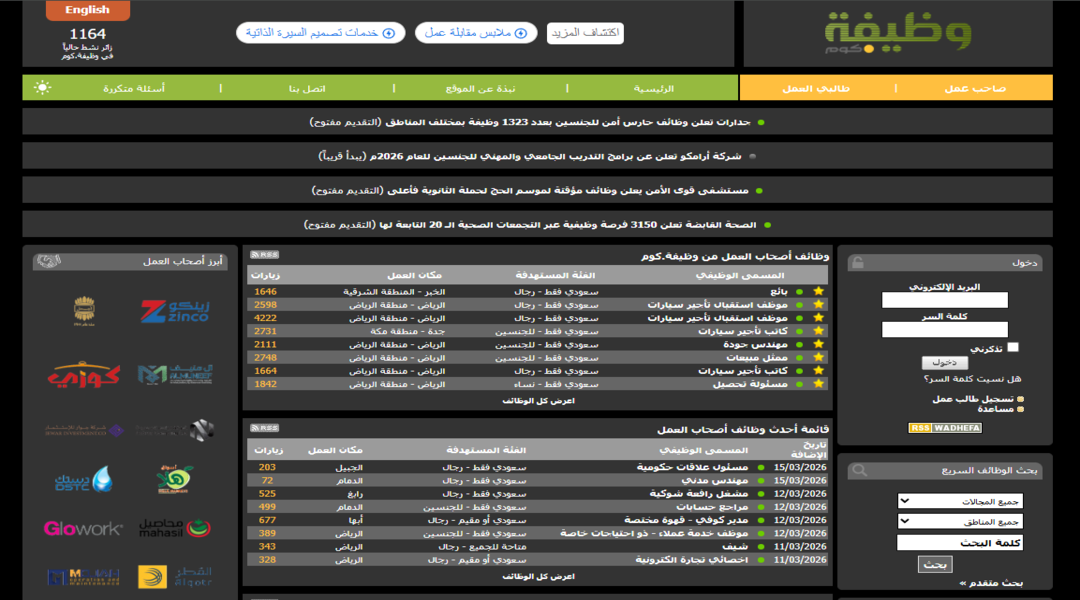Click the RSS WADHEFA badge under the login form
Screen dimensions: 1080x600
point(944,426)
